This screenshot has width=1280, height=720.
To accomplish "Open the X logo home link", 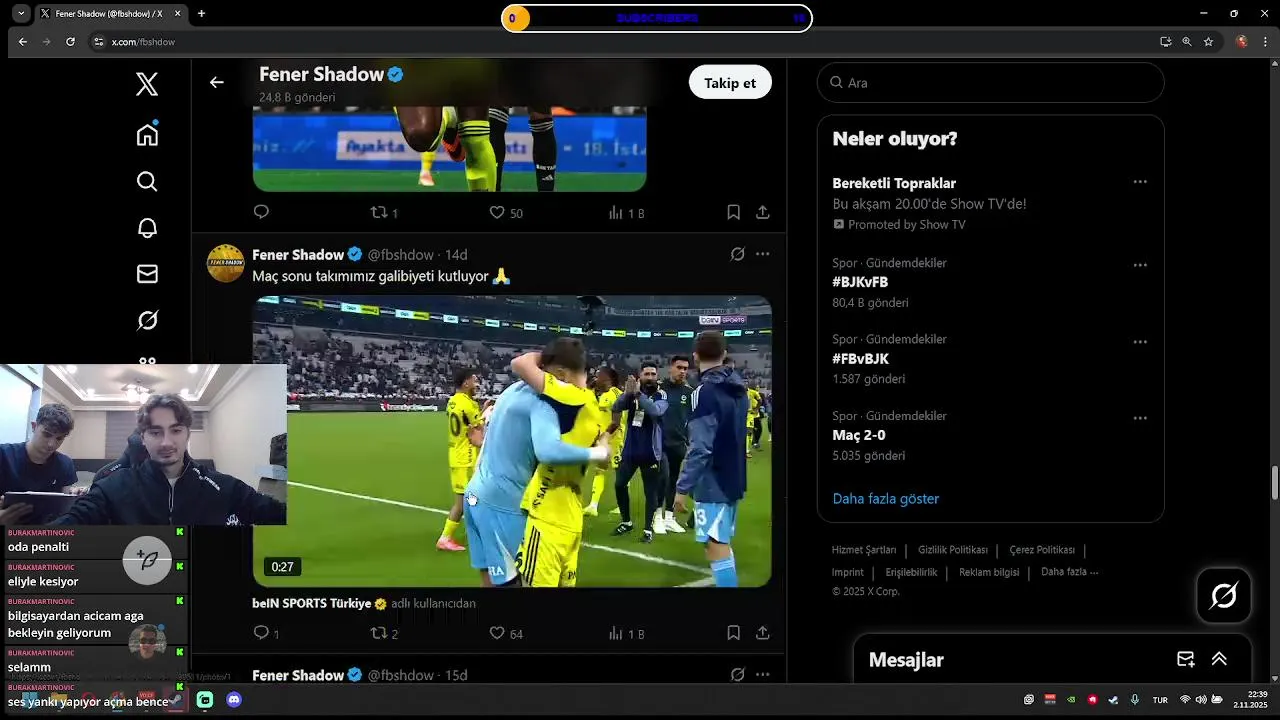I will pos(147,85).
